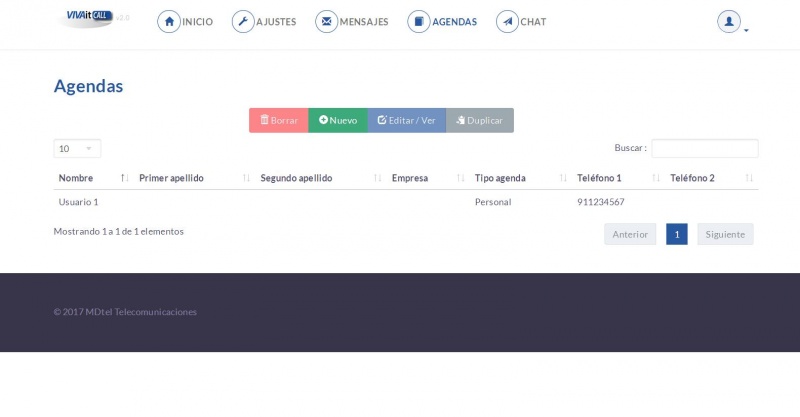800x417 pixels.
Task: Click the Agendas page heading
Action: coord(88,86)
